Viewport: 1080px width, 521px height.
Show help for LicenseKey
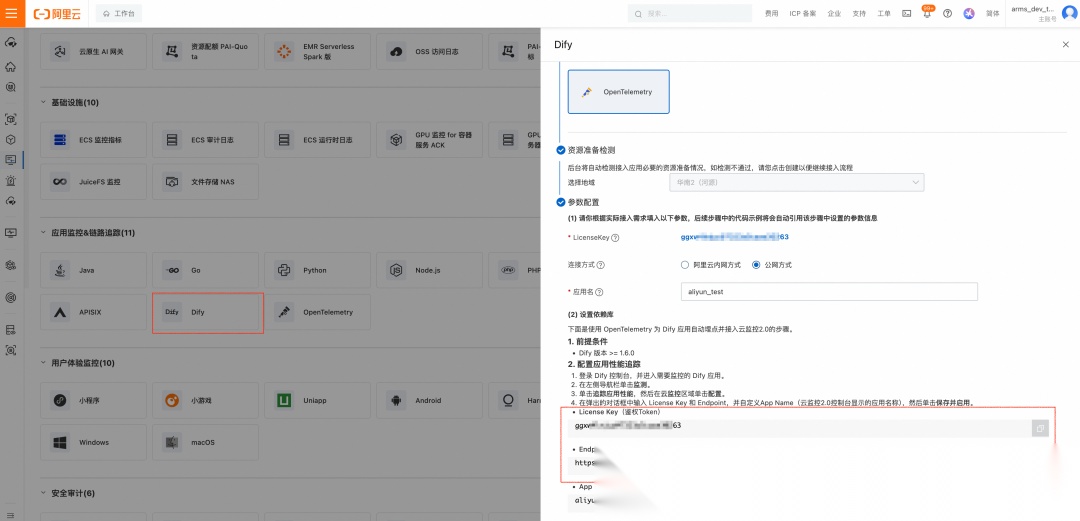pyautogui.click(x=615, y=238)
